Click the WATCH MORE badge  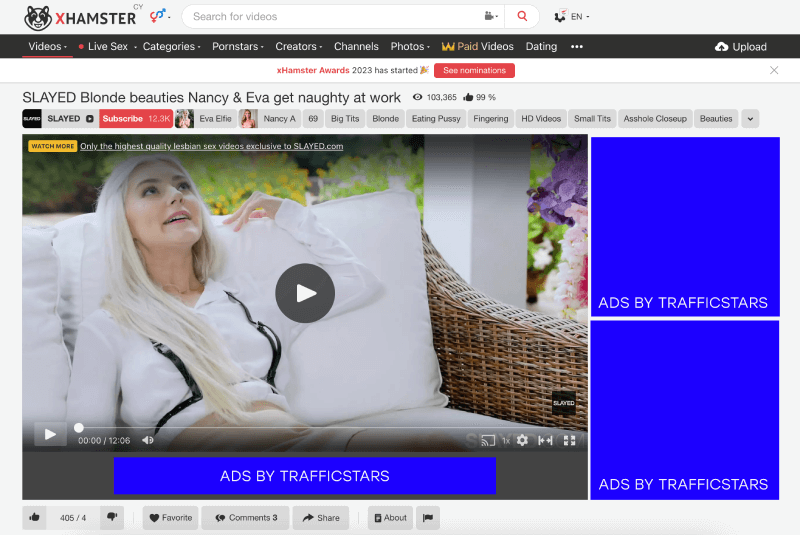(x=53, y=146)
